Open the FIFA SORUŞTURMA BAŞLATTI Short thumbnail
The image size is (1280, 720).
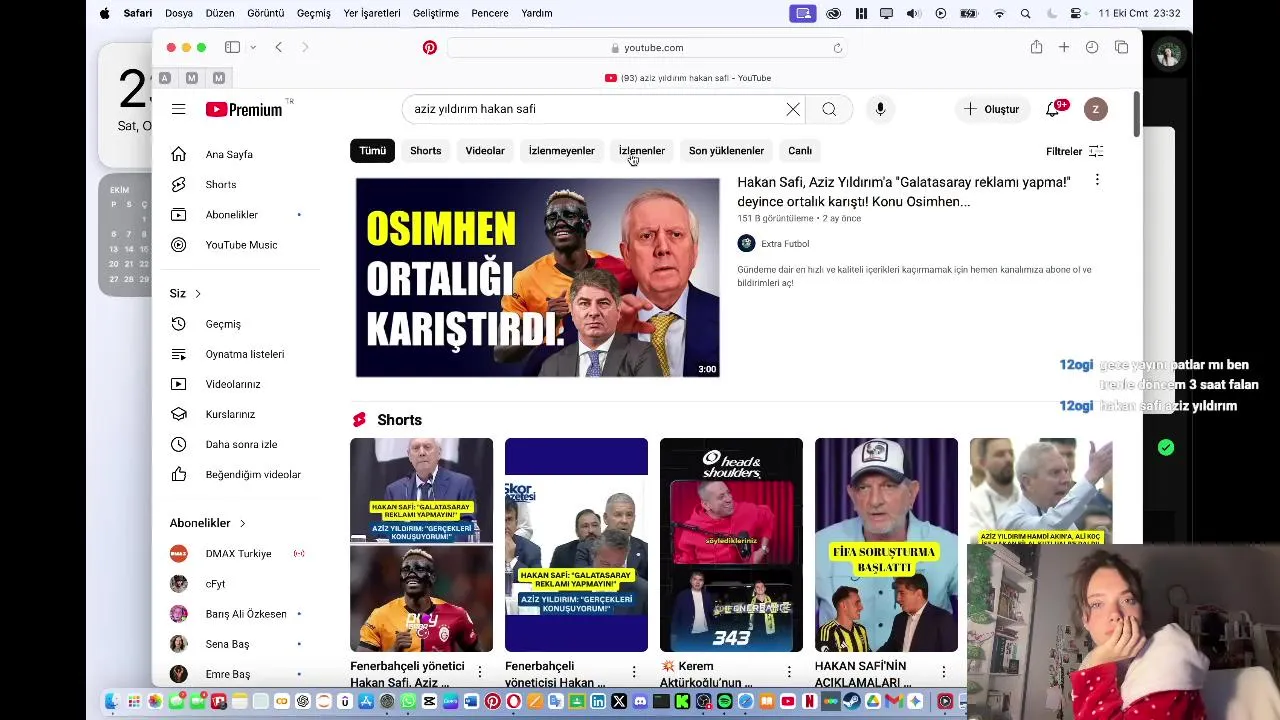[x=886, y=545]
